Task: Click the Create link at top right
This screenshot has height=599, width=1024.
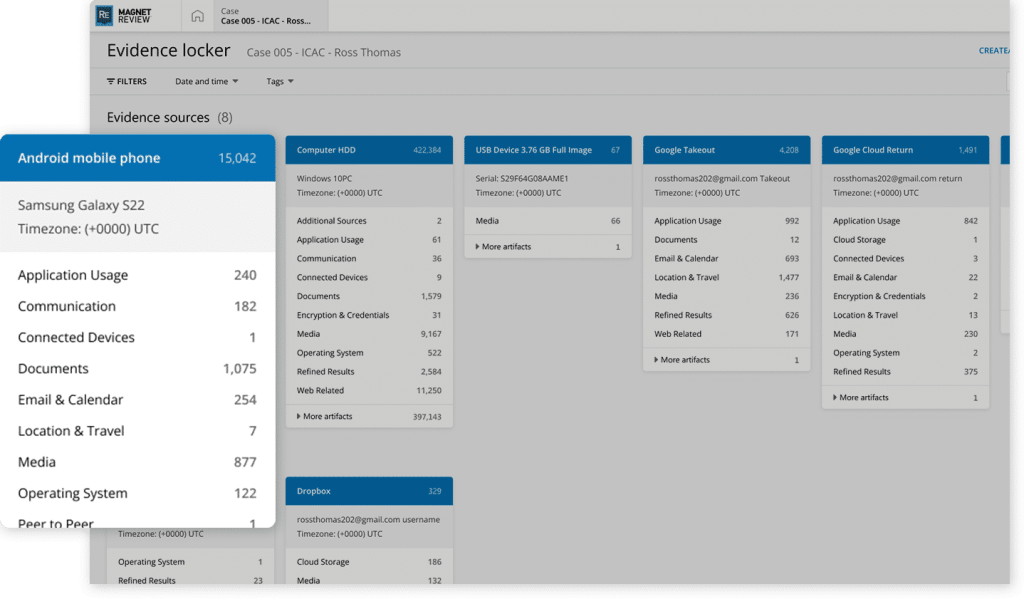Action: click(993, 51)
